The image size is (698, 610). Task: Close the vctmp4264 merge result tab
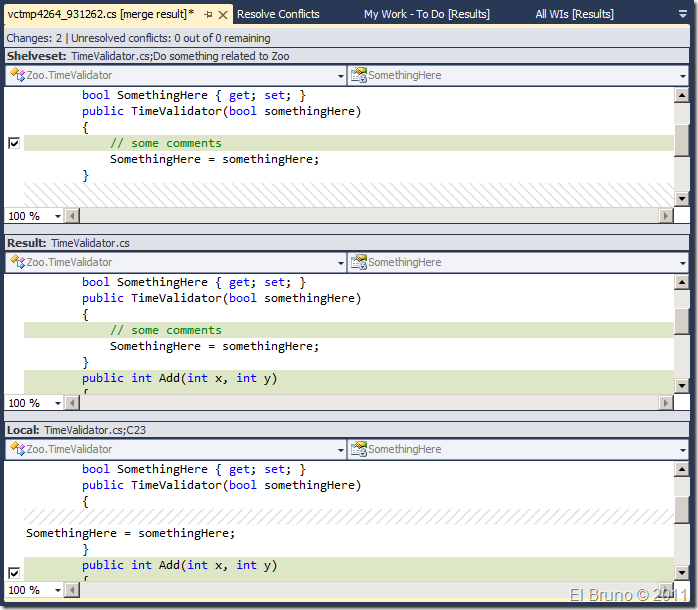coord(223,14)
